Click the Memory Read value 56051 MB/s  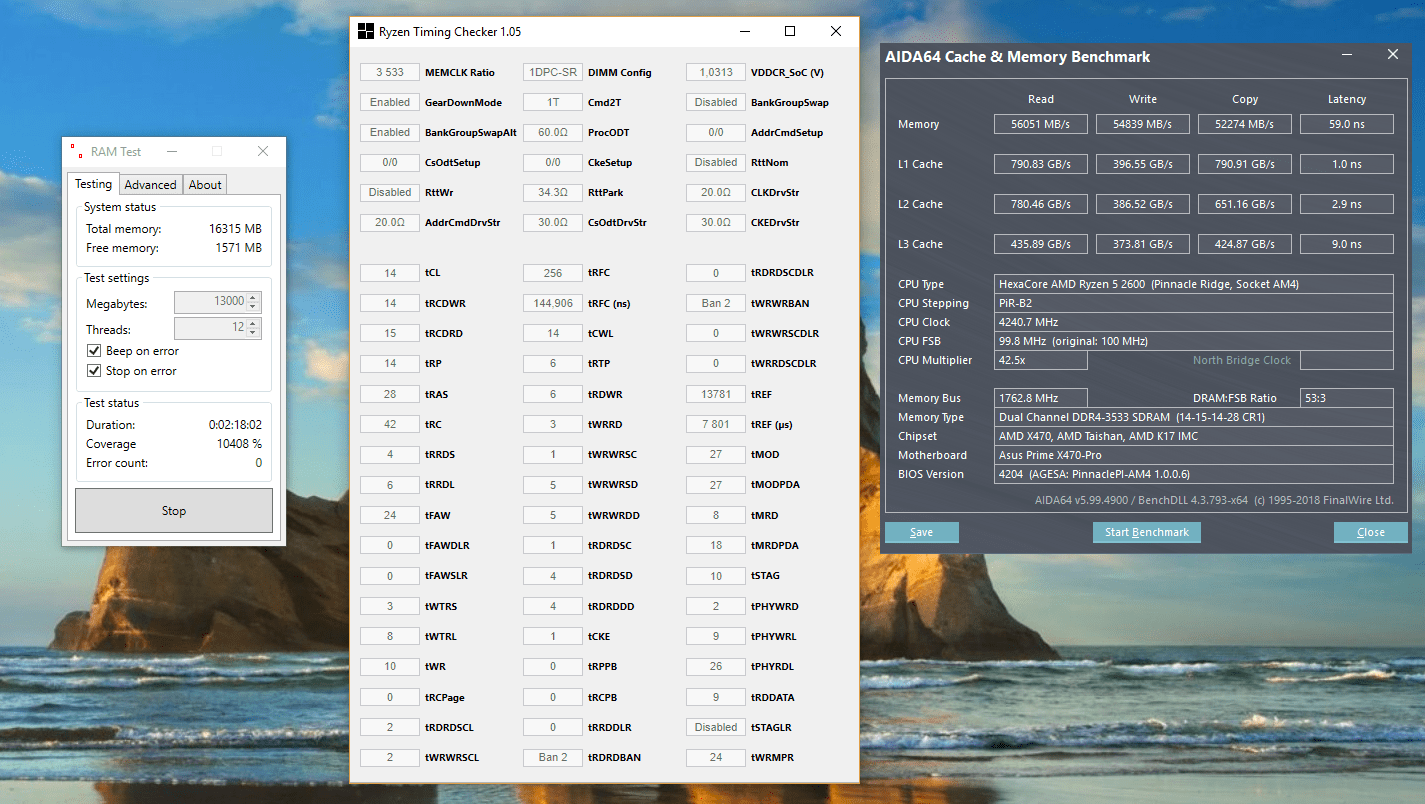pyautogui.click(x=1041, y=124)
